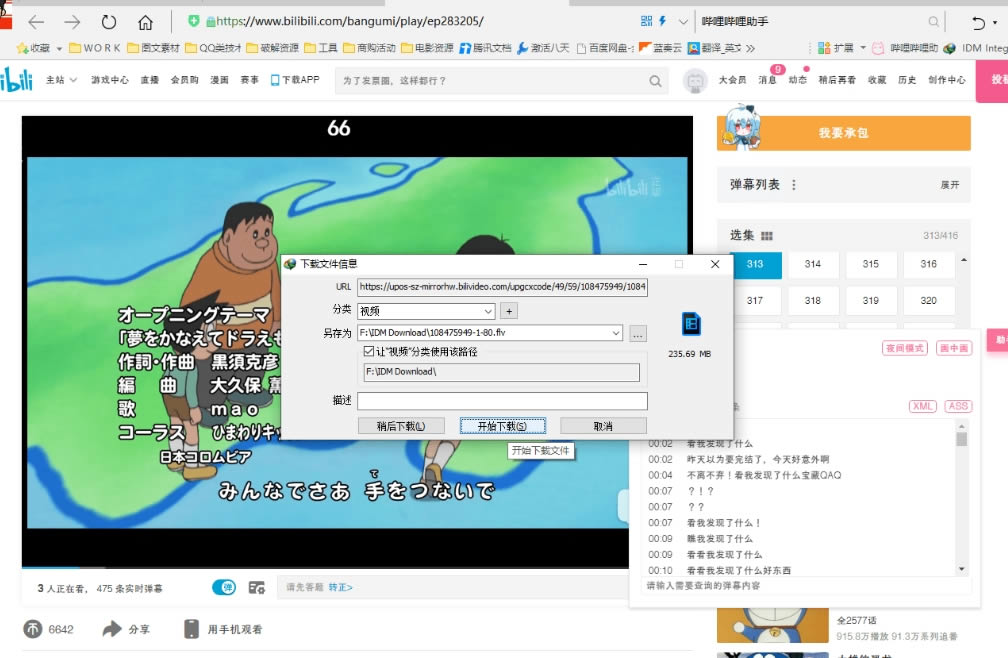Open the address bar dropdown chevron

683,22
